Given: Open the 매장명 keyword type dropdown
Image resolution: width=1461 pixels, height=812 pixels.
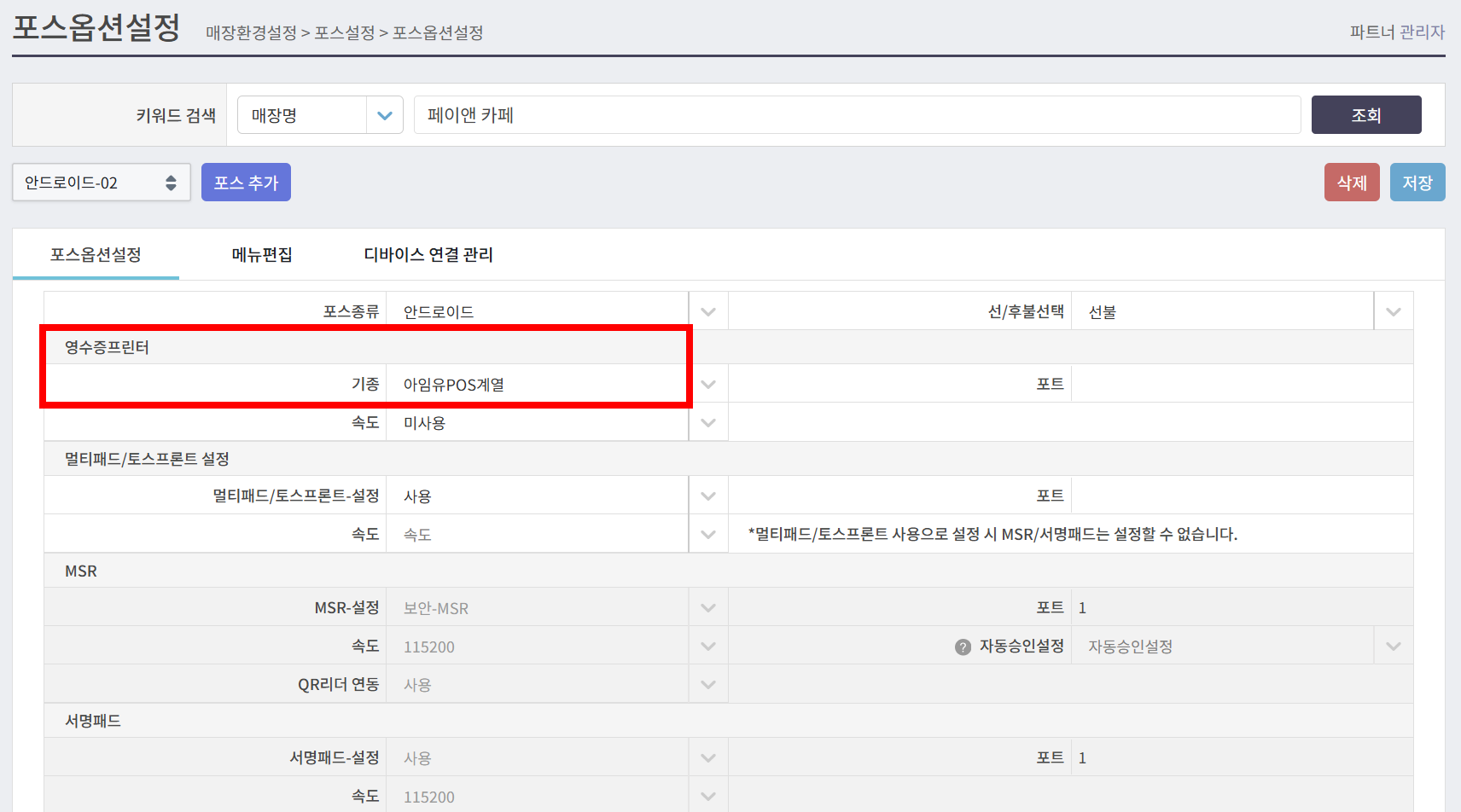Looking at the screenshot, I should point(320,115).
